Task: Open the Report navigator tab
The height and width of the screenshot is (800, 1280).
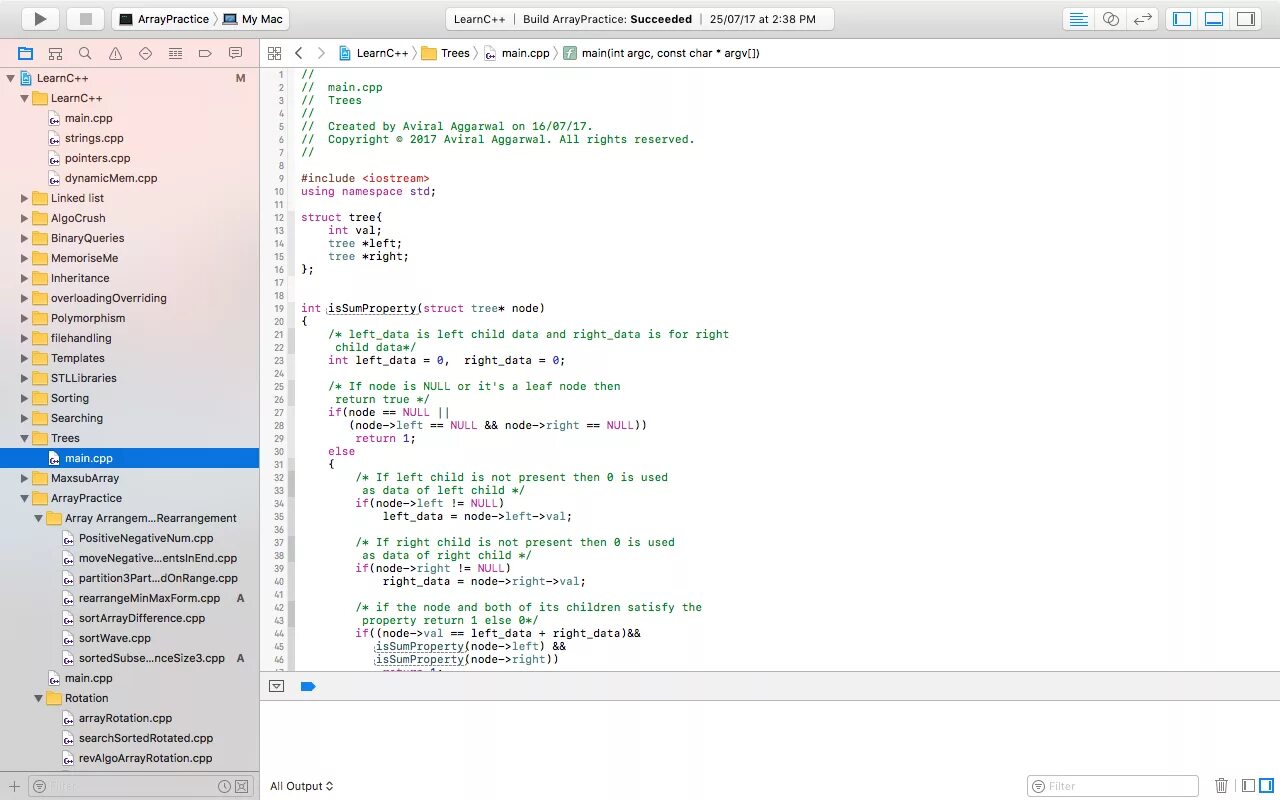Action: point(235,53)
